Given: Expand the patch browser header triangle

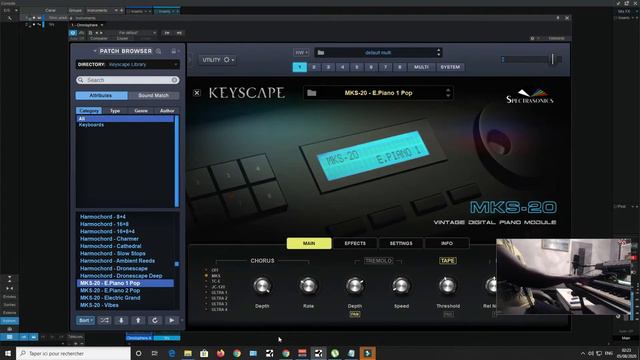Looking at the screenshot, I should 95,51.
